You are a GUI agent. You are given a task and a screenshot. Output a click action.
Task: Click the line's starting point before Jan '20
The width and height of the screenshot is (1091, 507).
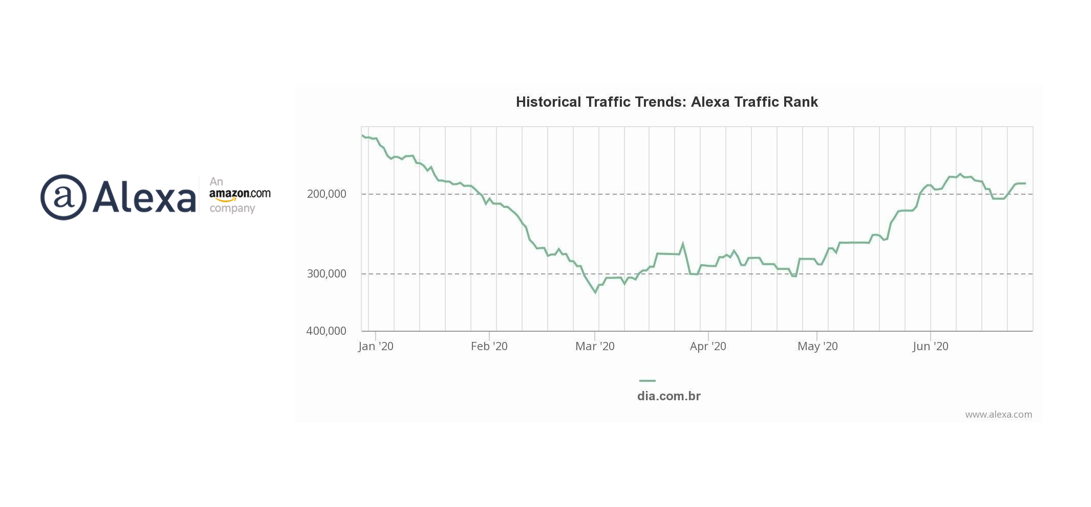(x=362, y=135)
